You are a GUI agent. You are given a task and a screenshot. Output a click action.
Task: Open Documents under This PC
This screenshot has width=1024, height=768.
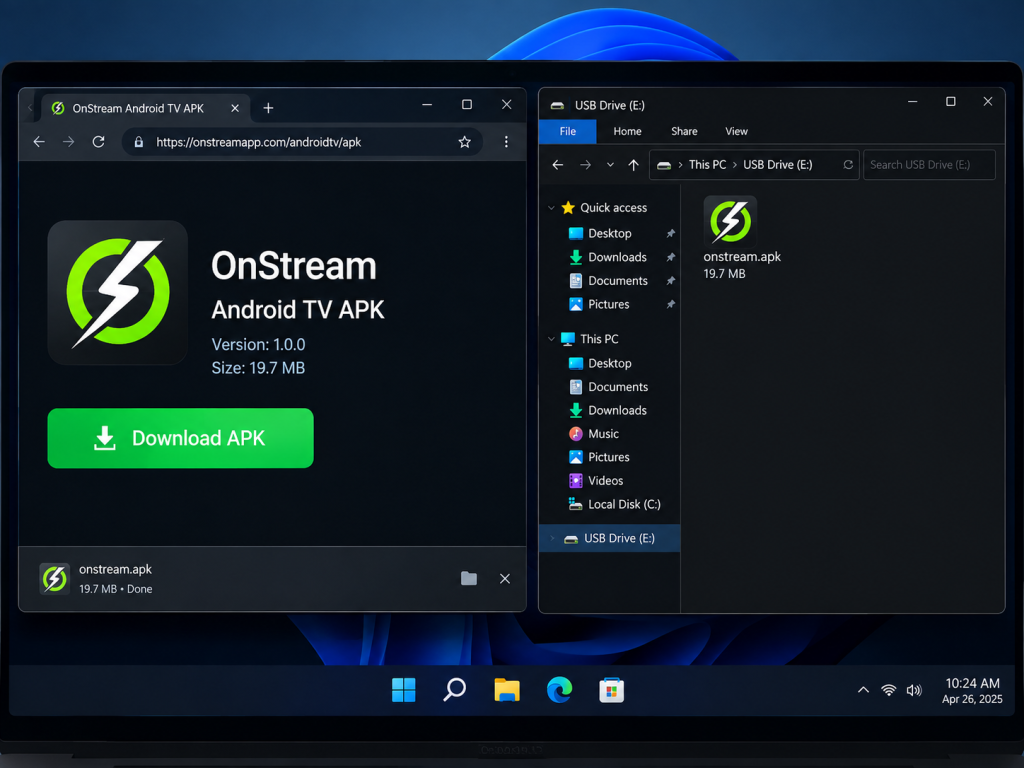[618, 387]
